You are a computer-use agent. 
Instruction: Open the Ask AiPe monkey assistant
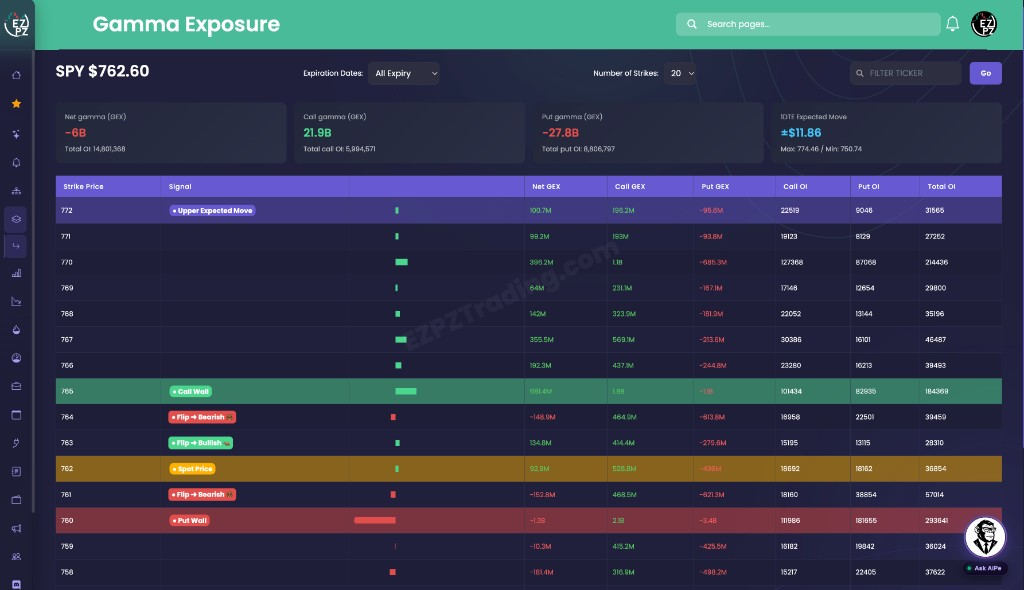[985, 537]
